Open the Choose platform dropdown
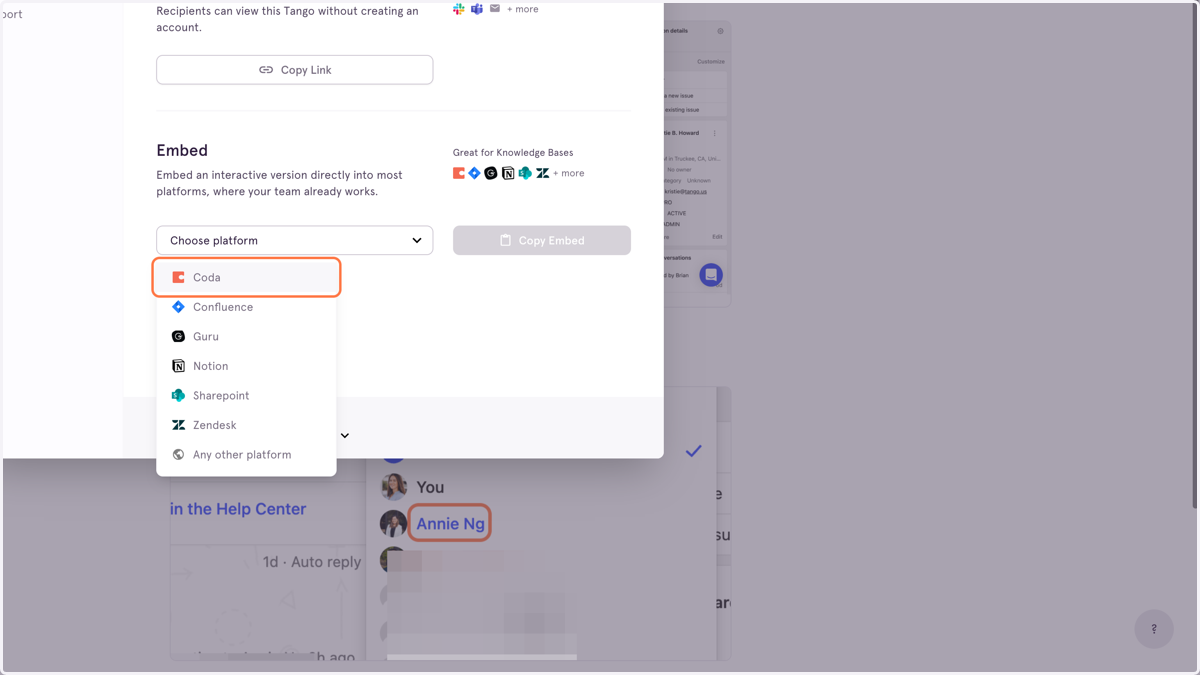Viewport: 1200px width, 675px height. pyautogui.click(x=295, y=240)
